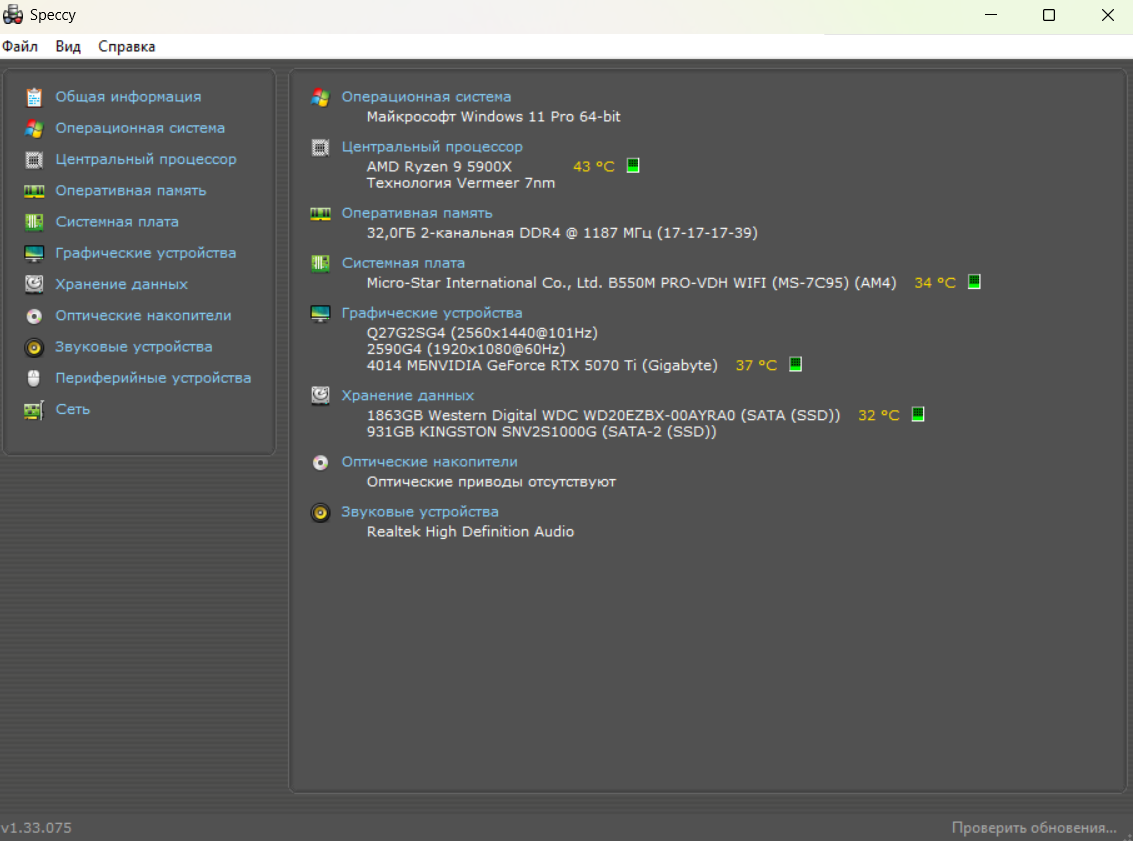
Task: Click the Майкрософт Windows 11 Pro 64-bit line
Action: click(494, 116)
